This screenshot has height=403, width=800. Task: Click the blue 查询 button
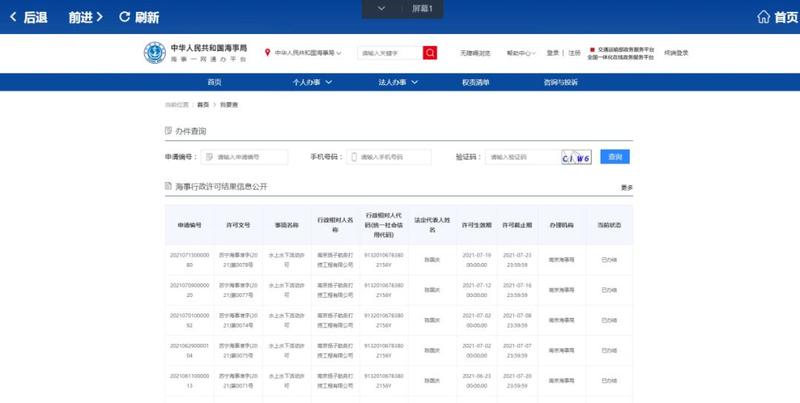[615, 157]
